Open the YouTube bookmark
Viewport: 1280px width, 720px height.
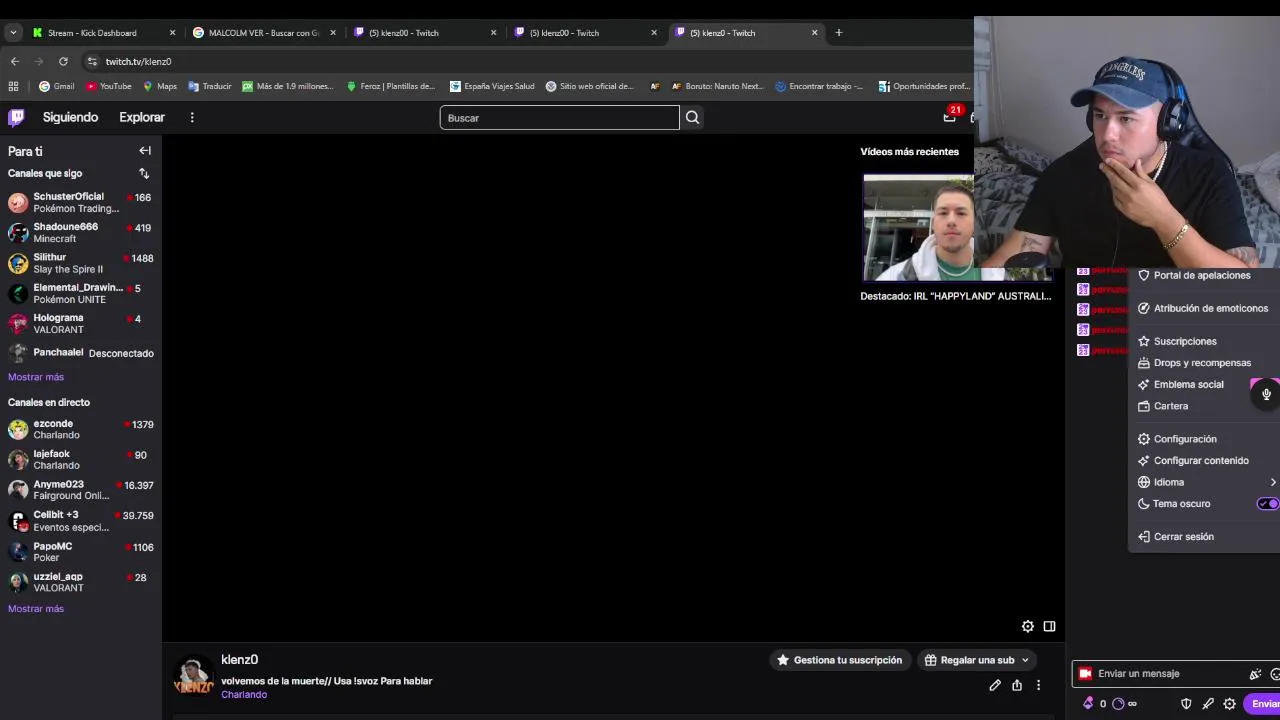click(108, 86)
